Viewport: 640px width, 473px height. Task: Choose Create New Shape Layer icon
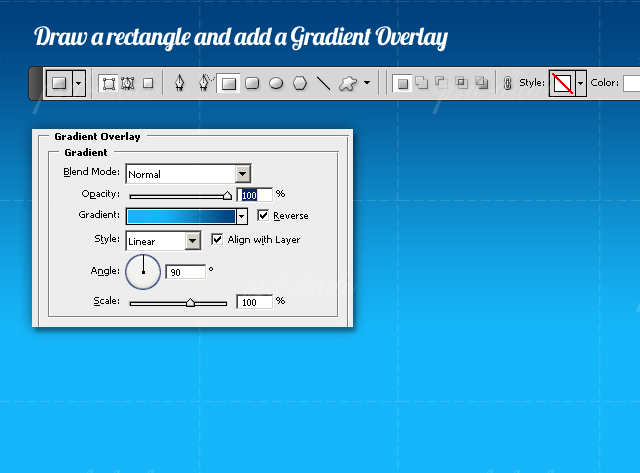[402, 84]
